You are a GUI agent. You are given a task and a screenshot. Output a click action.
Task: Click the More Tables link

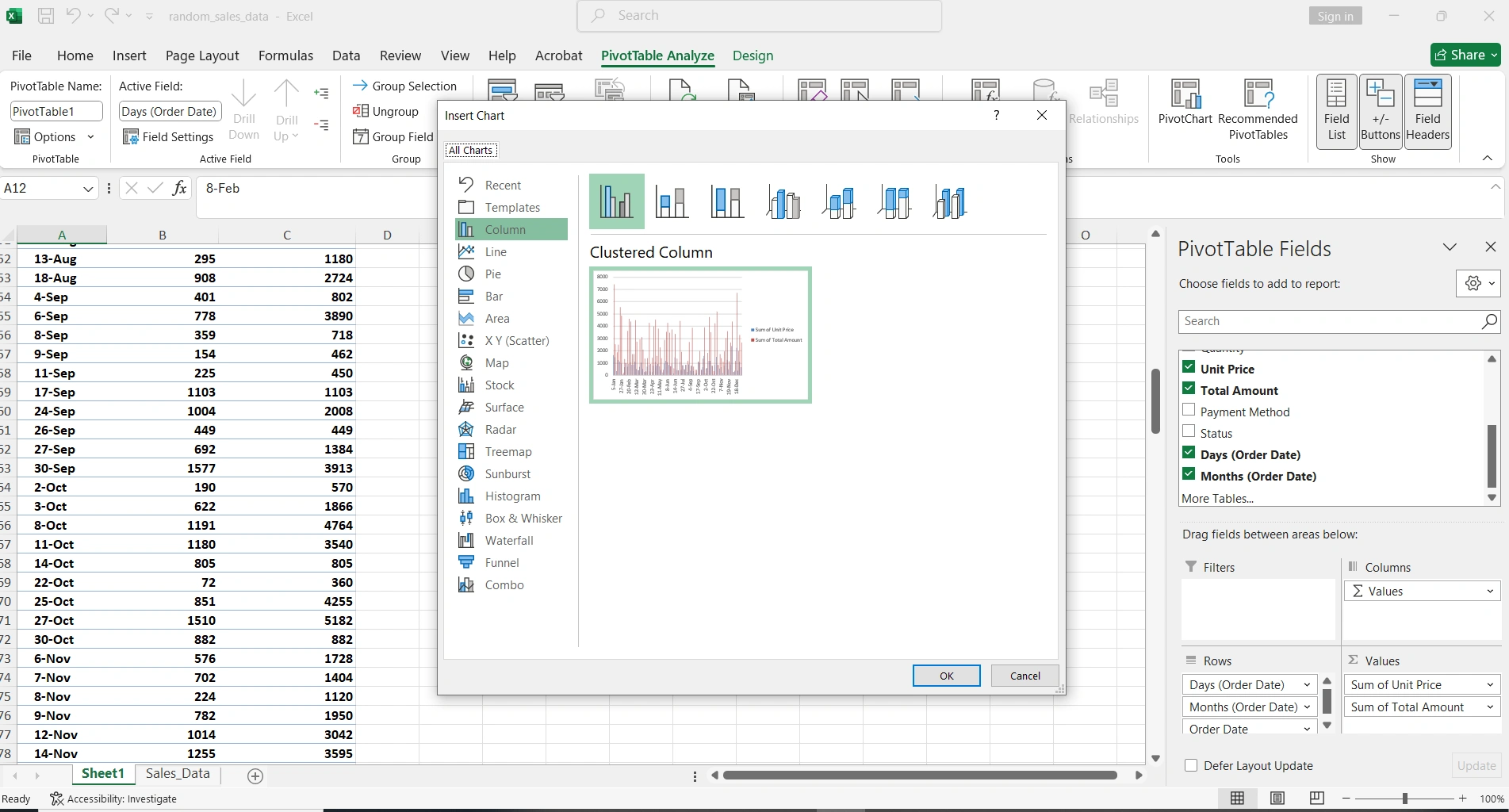(x=1218, y=498)
